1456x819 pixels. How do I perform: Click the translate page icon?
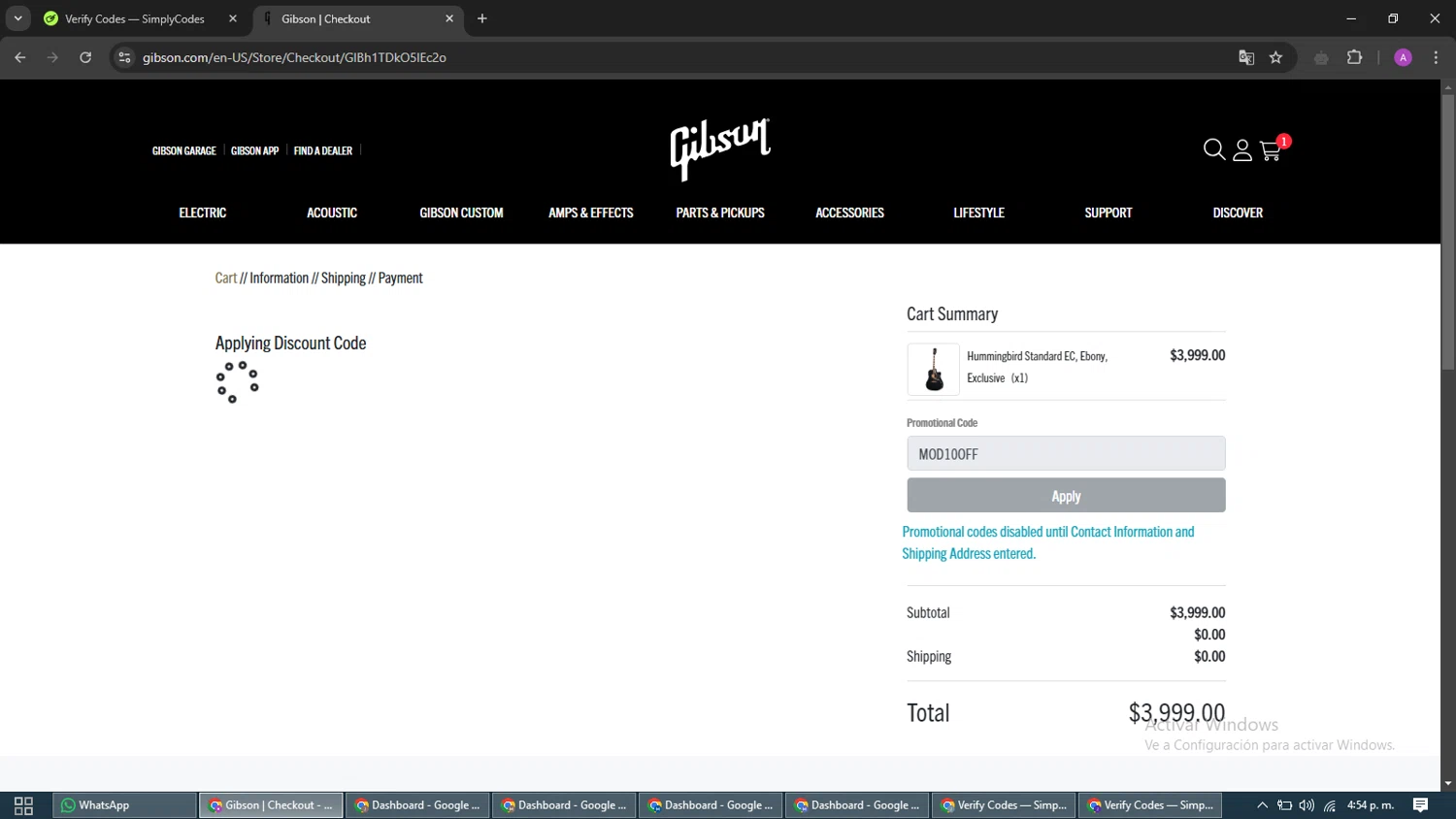(x=1246, y=57)
